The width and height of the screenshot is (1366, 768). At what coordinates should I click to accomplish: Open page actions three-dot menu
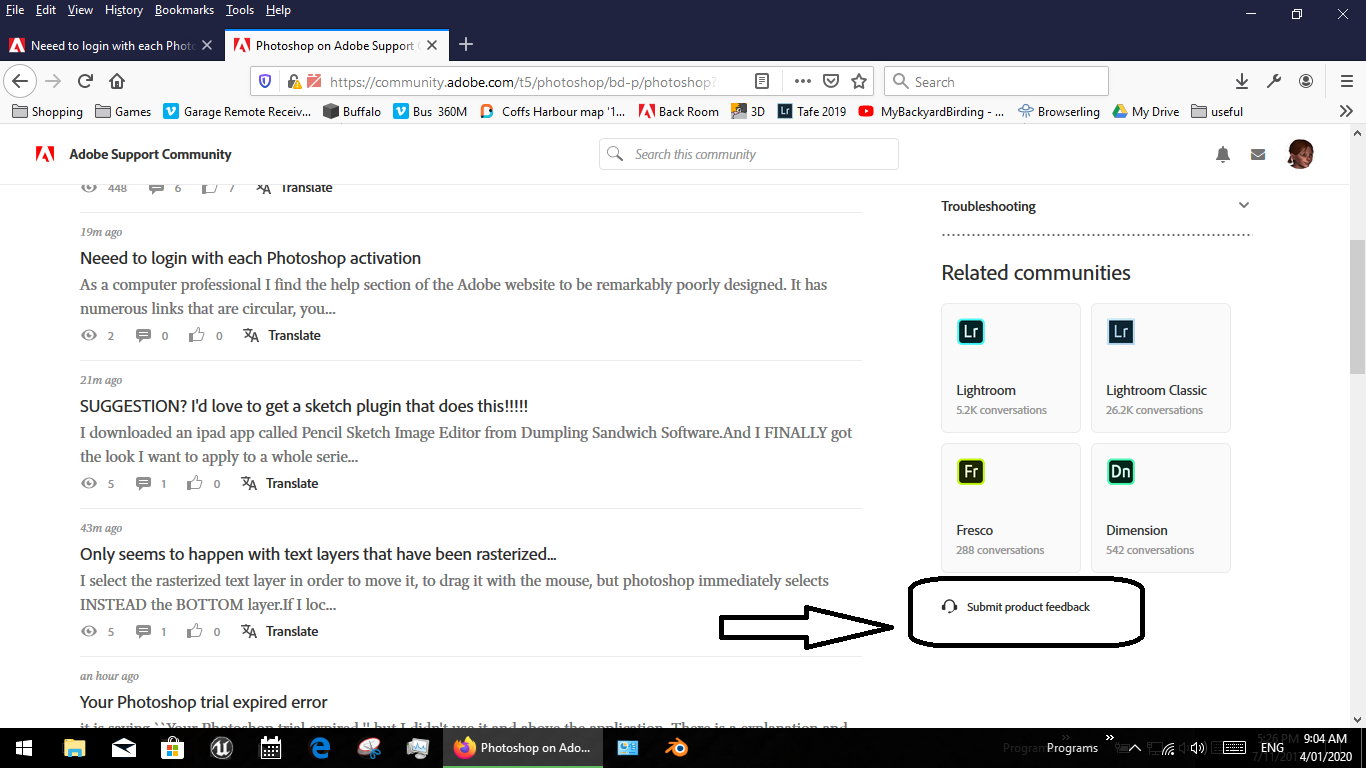802,81
